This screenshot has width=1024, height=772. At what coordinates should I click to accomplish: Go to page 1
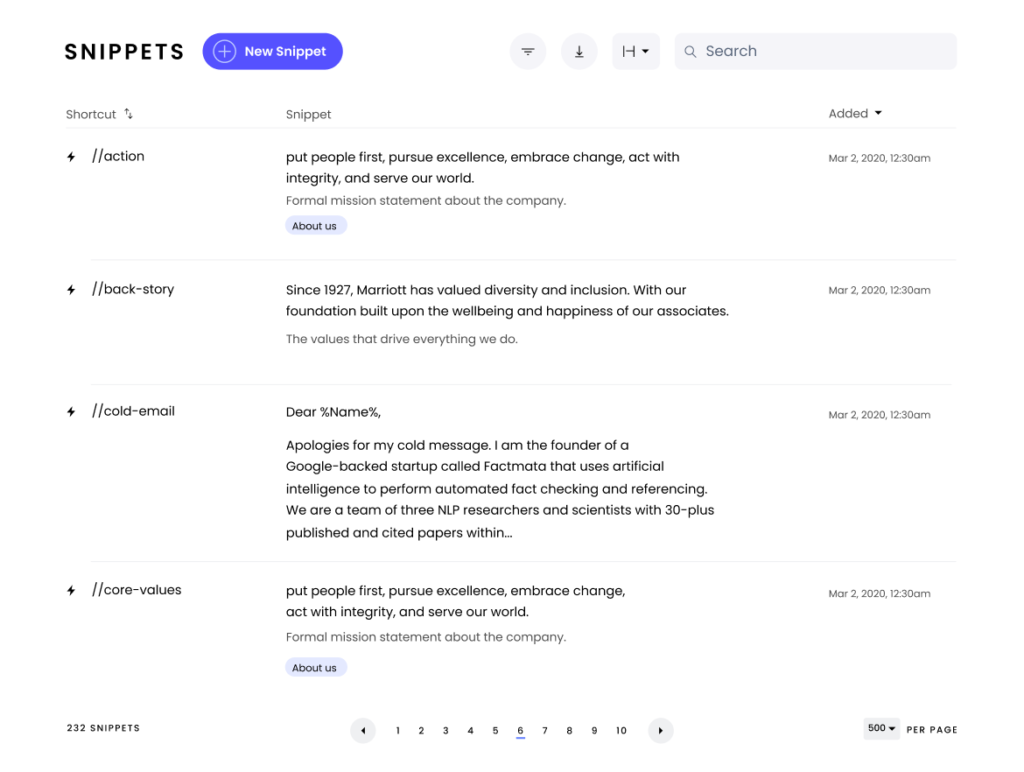398,730
